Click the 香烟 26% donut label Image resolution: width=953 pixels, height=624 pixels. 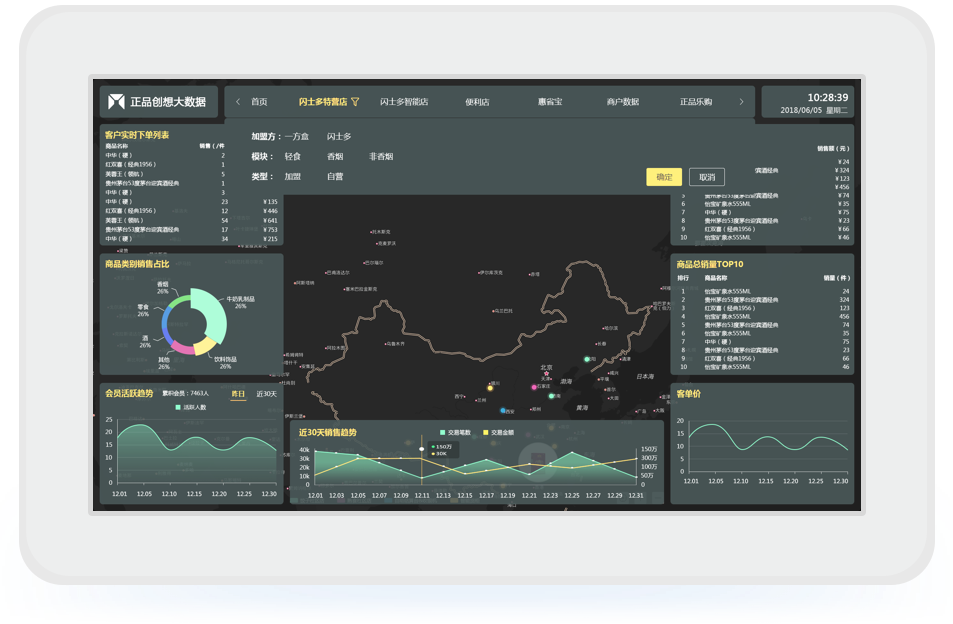click(163, 287)
